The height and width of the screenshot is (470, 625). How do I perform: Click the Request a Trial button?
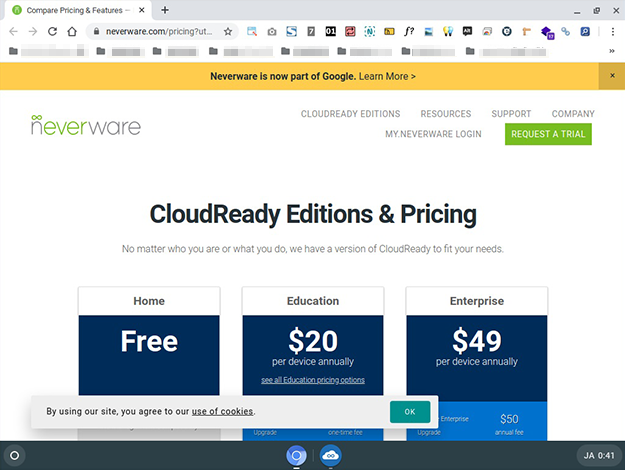(x=548, y=134)
